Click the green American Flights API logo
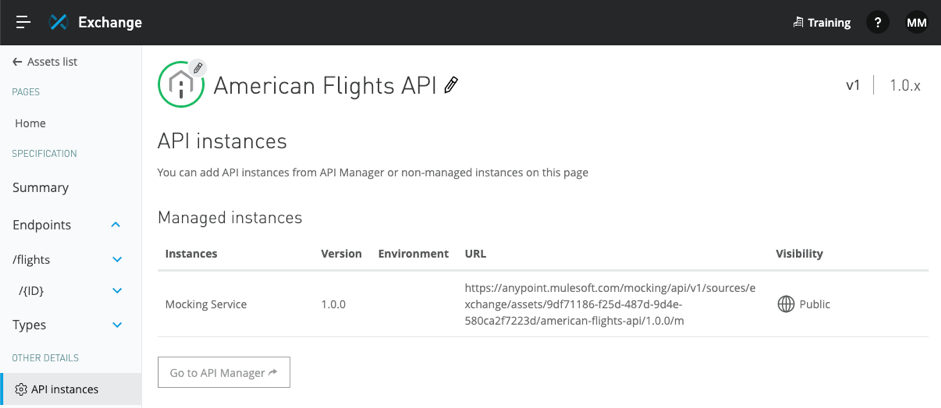The width and height of the screenshot is (941, 408). click(x=180, y=86)
